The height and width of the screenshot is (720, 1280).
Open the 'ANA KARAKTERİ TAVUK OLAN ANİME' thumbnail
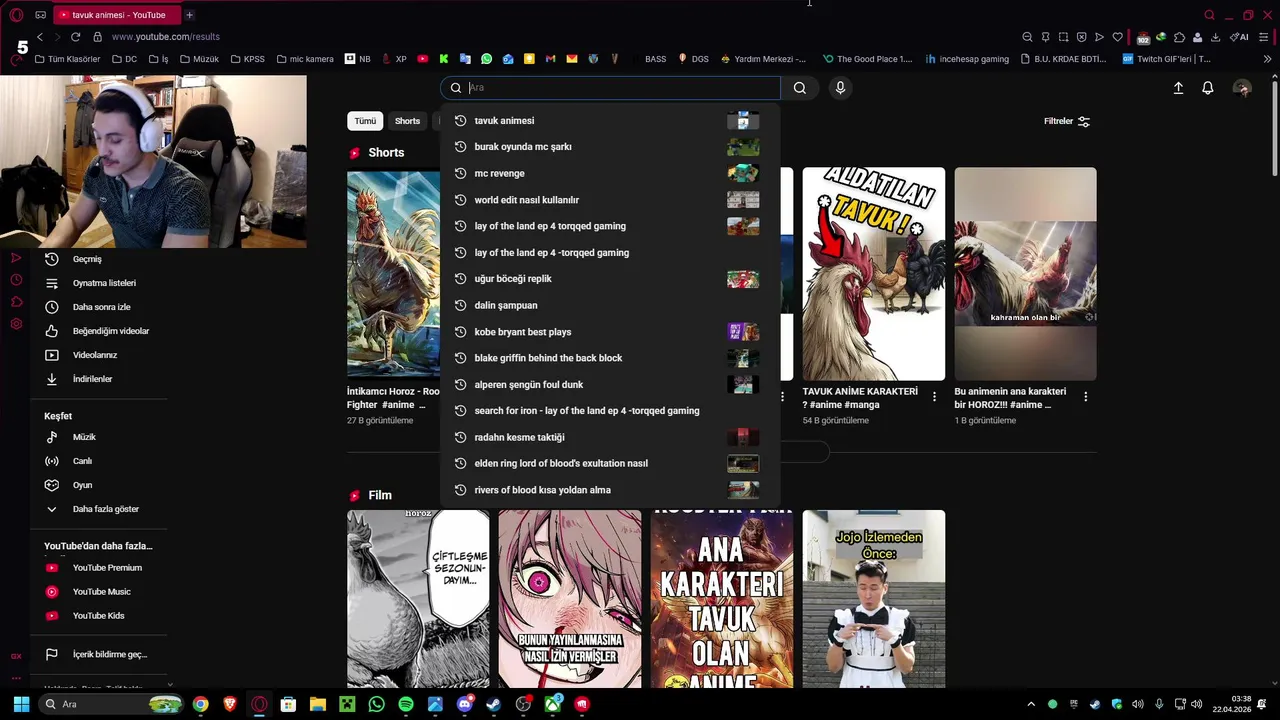[x=721, y=599]
